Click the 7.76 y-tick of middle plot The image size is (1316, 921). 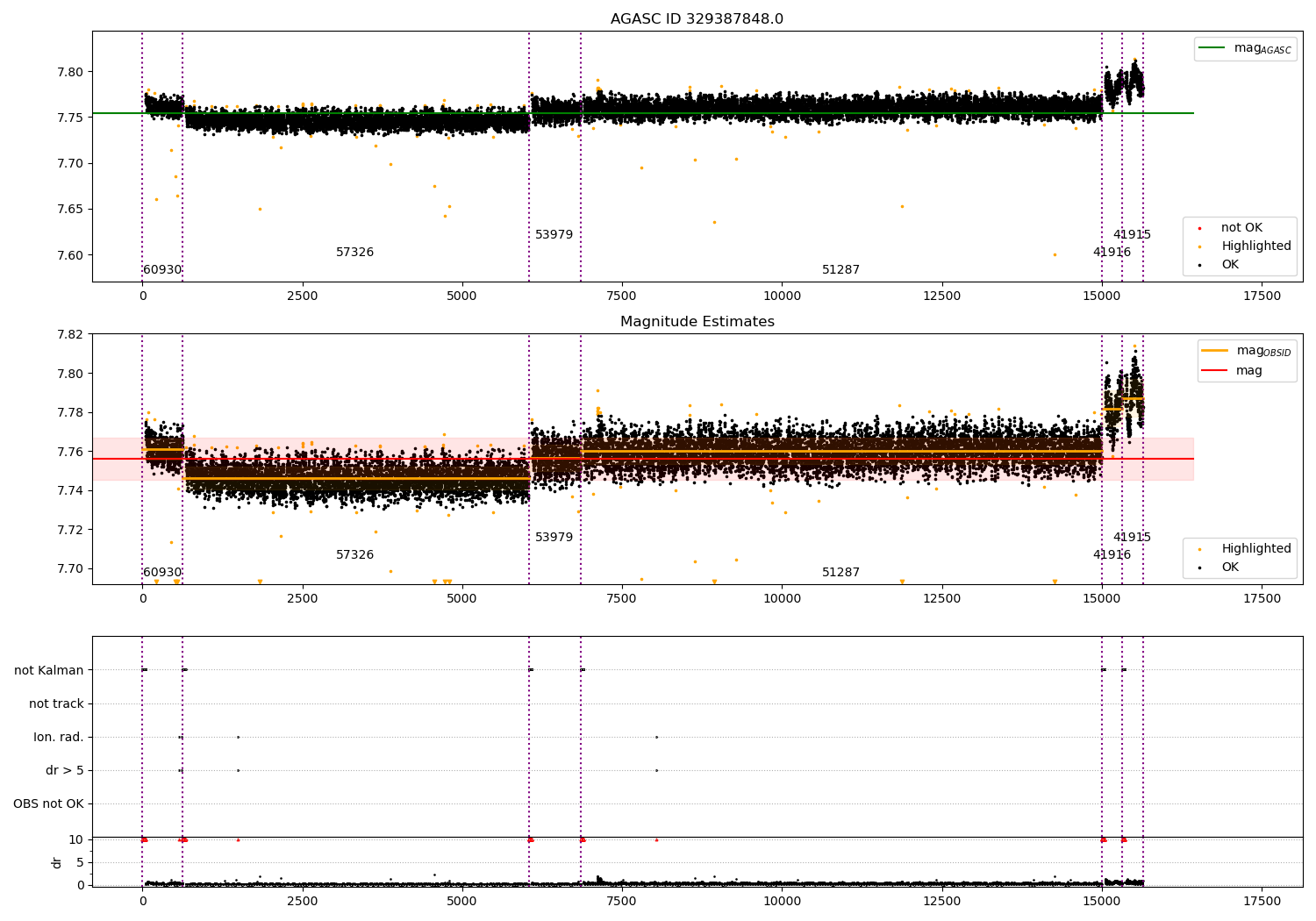(x=70, y=452)
